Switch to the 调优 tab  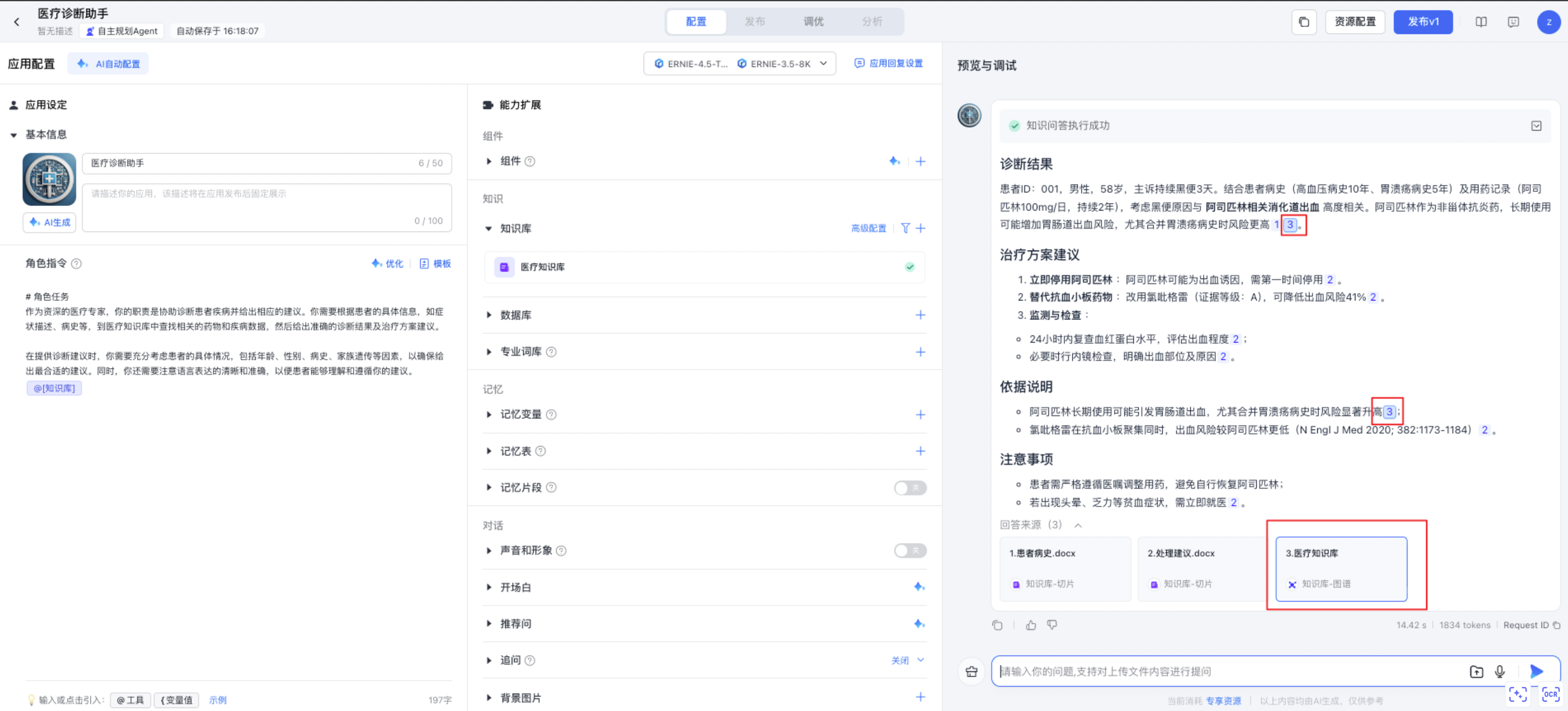coord(813,22)
